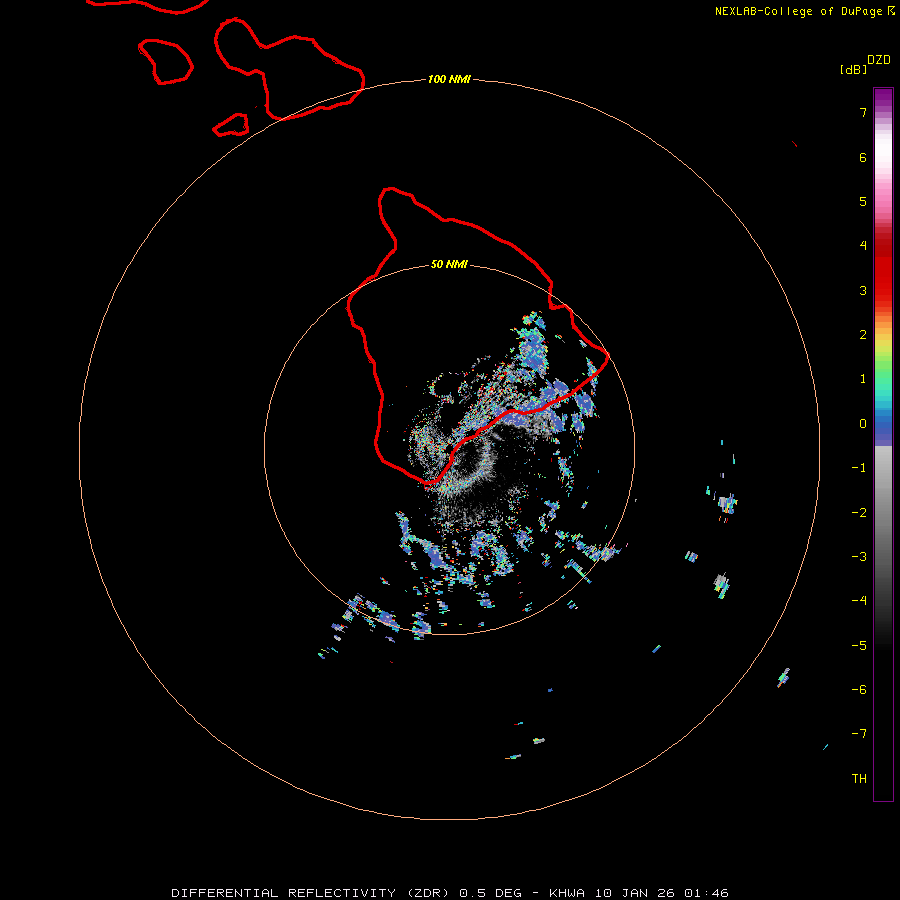Image resolution: width=900 pixels, height=900 pixels.
Task: Click the -7 value on the color scale
Action: [859, 734]
